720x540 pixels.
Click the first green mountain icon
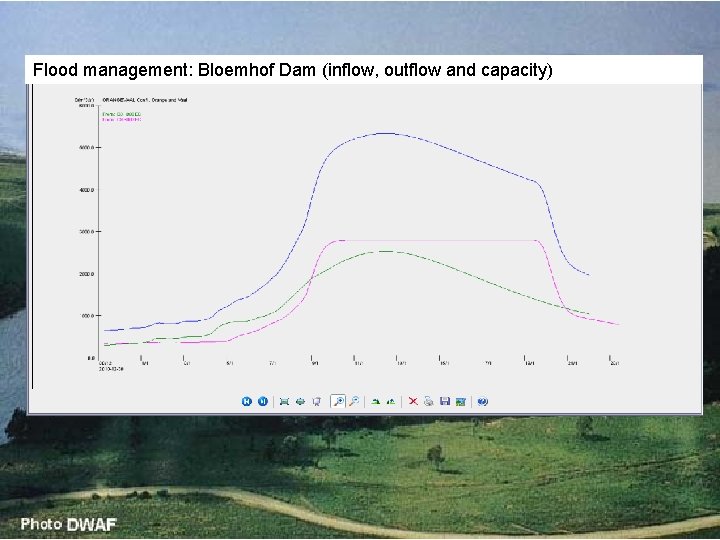(376, 402)
